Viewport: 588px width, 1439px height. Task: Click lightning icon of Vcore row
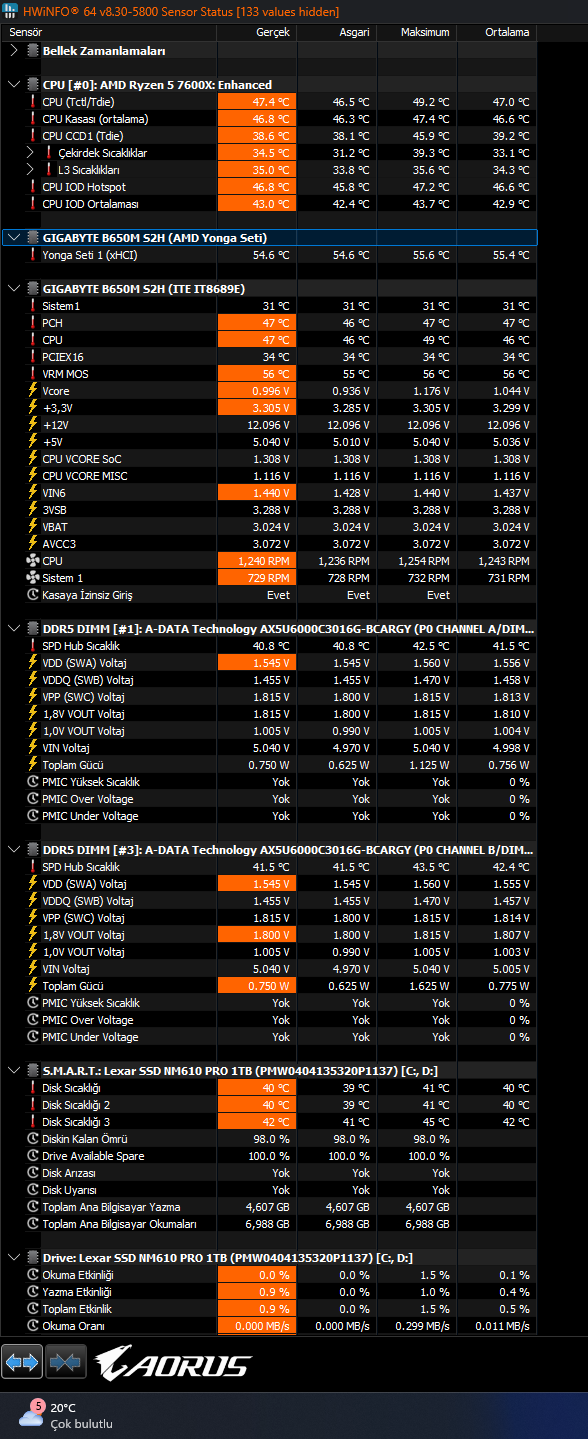(x=31, y=391)
